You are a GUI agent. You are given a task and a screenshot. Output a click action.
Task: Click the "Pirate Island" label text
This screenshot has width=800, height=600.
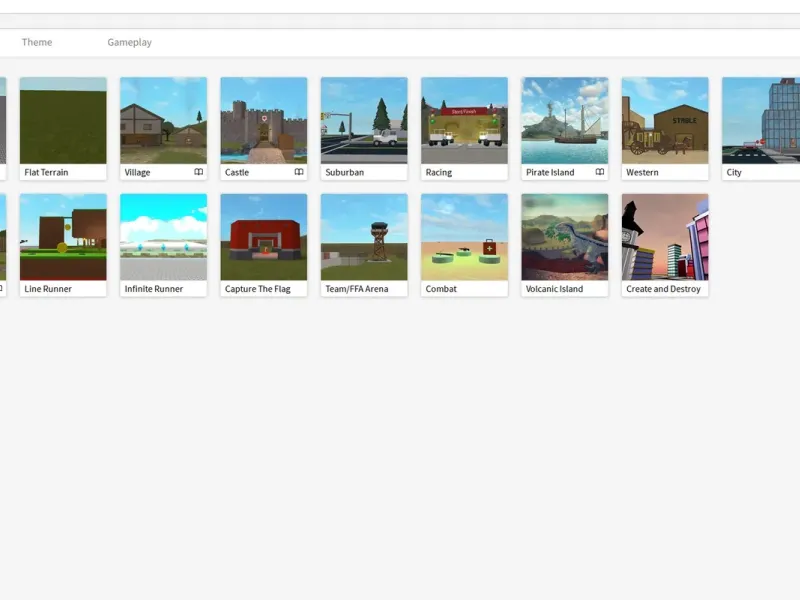point(550,172)
